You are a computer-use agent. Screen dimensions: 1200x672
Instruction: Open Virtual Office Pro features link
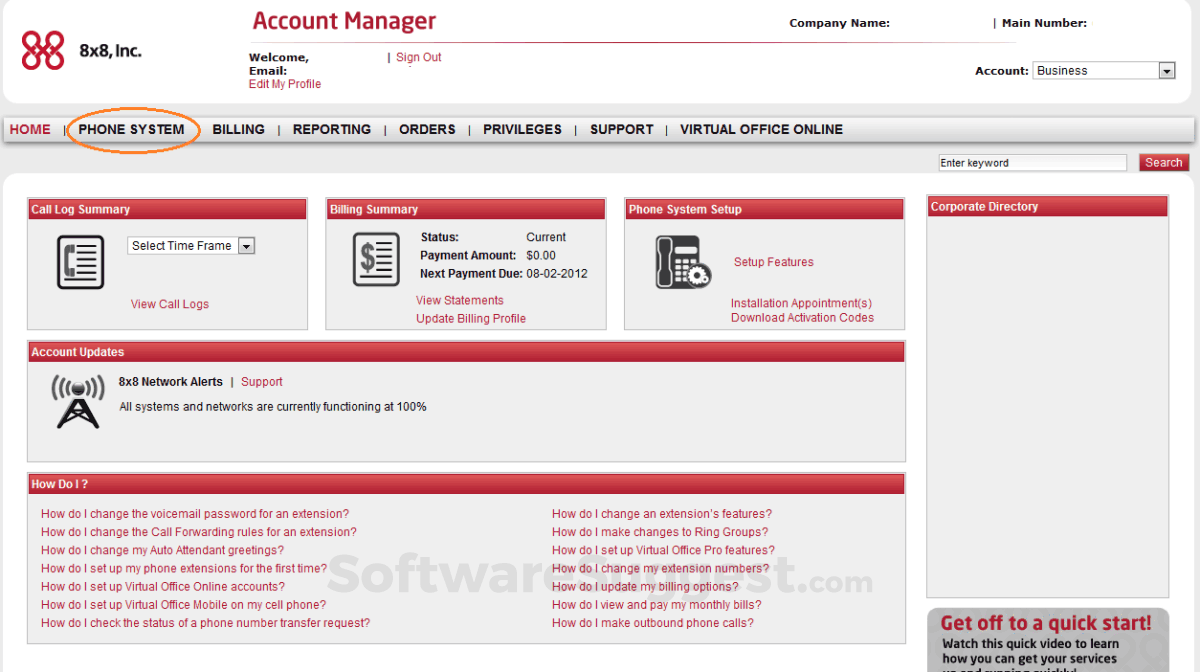click(x=663, y=550)
